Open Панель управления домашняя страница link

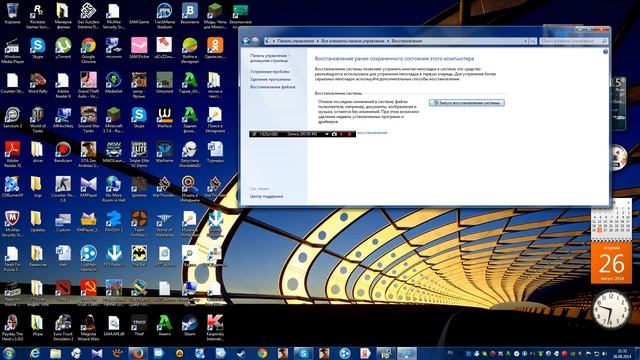pyautogui.click(x=269, y=58)
